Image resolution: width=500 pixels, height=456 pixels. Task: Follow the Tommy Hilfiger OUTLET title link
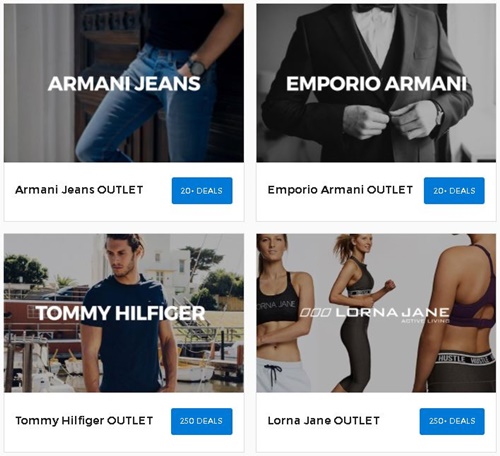(x=84, y=421)
